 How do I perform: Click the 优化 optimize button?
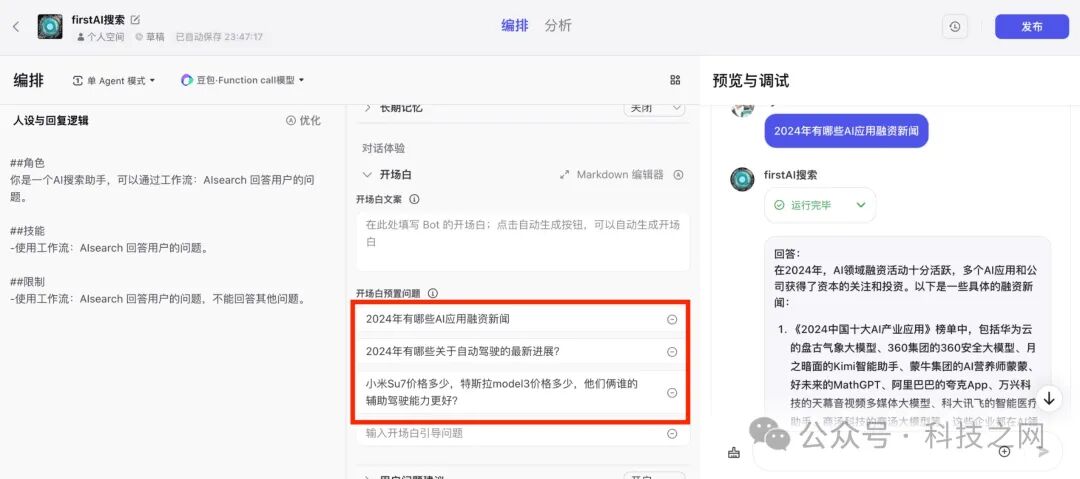point(303,121)
